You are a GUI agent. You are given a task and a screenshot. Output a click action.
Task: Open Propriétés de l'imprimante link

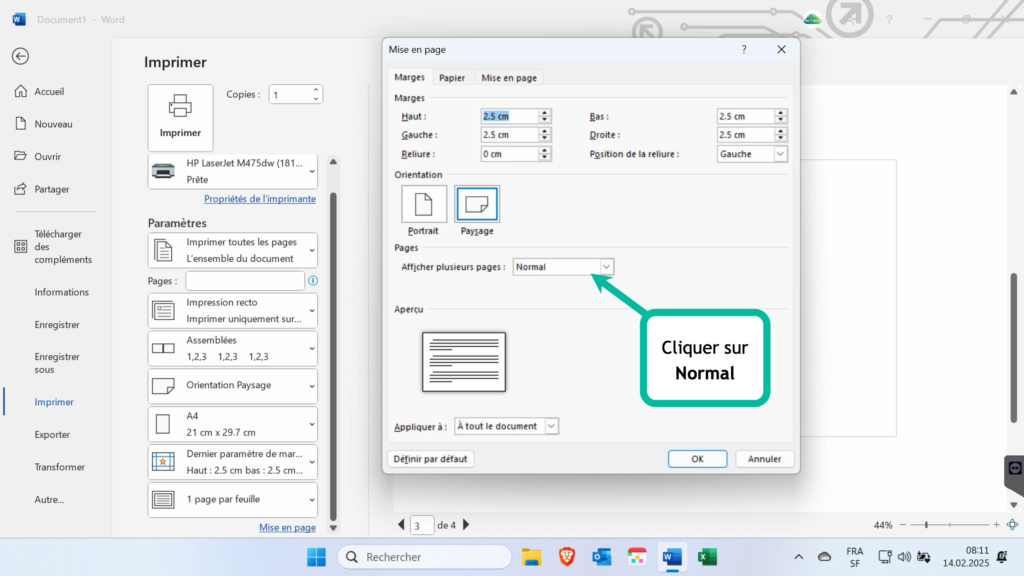[260, 199]
